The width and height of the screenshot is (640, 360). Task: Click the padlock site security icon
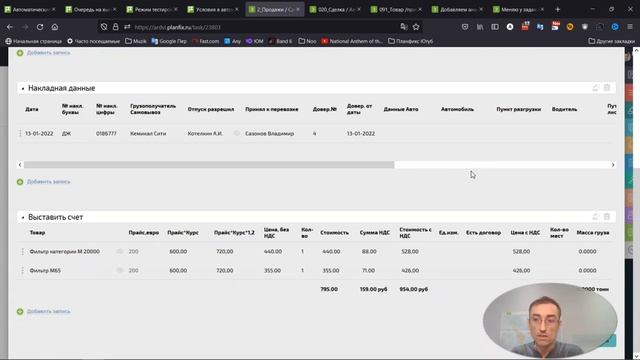[x=116, y=27]
